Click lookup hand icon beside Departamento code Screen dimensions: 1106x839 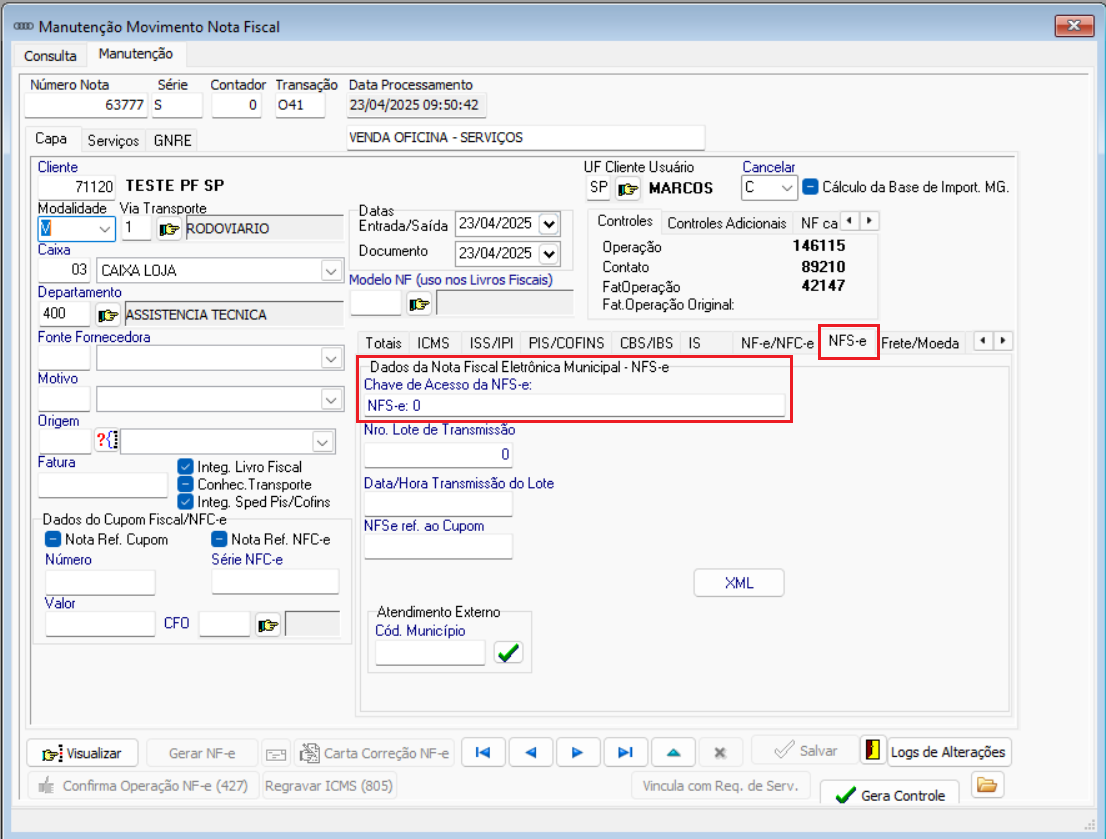[x=107, y=315]
